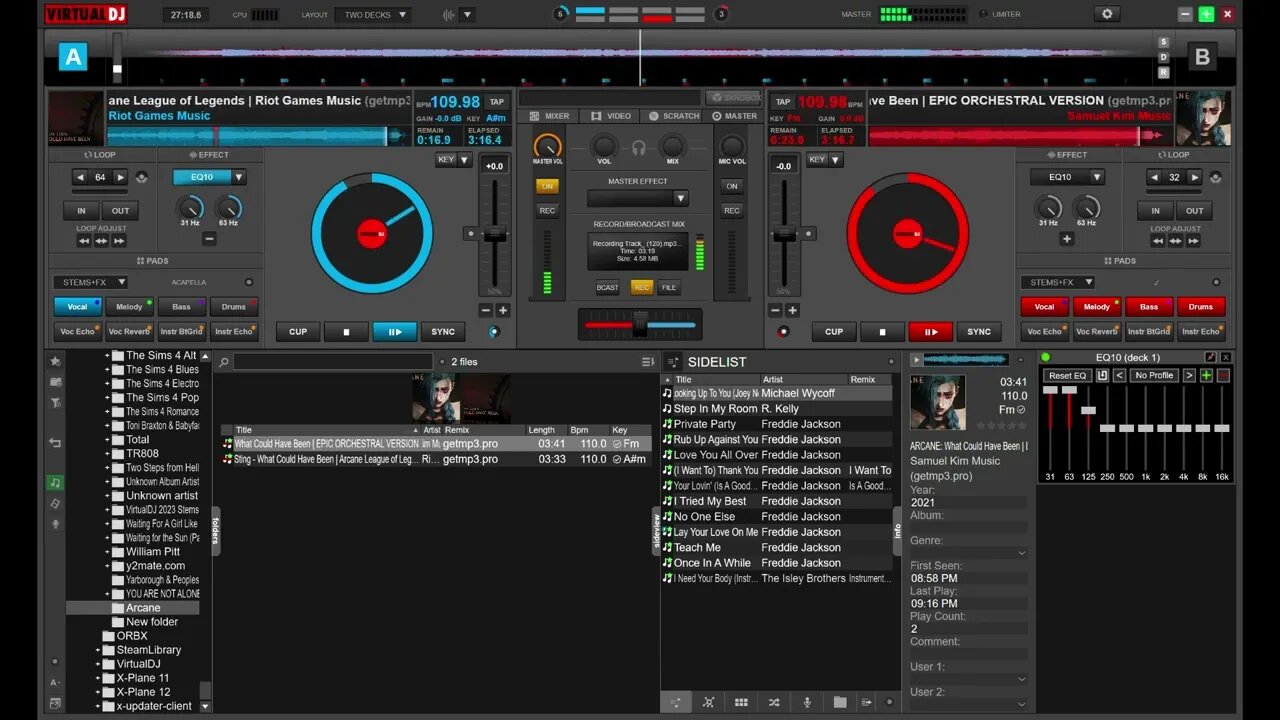This screenshot has width=1280, height=720.
Task: Click the automix icon in sideview toolbar
Action: coord(708,702)
